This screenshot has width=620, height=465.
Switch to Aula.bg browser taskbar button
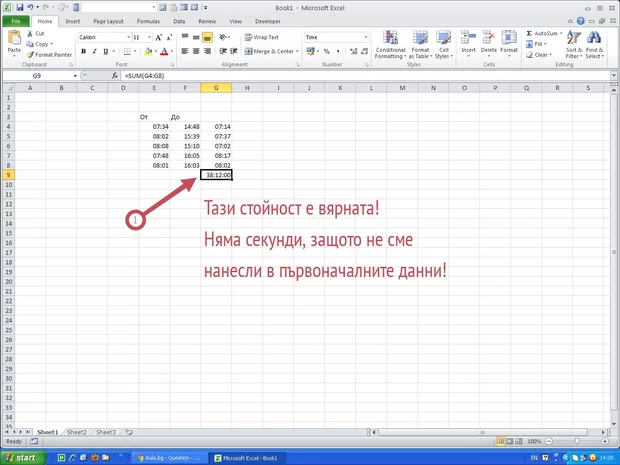(168, 458)
